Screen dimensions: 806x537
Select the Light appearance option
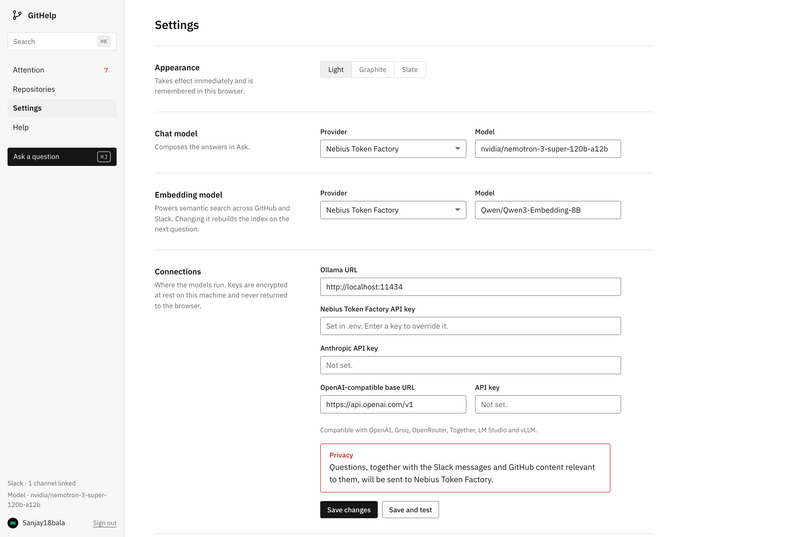click(336, 69)
